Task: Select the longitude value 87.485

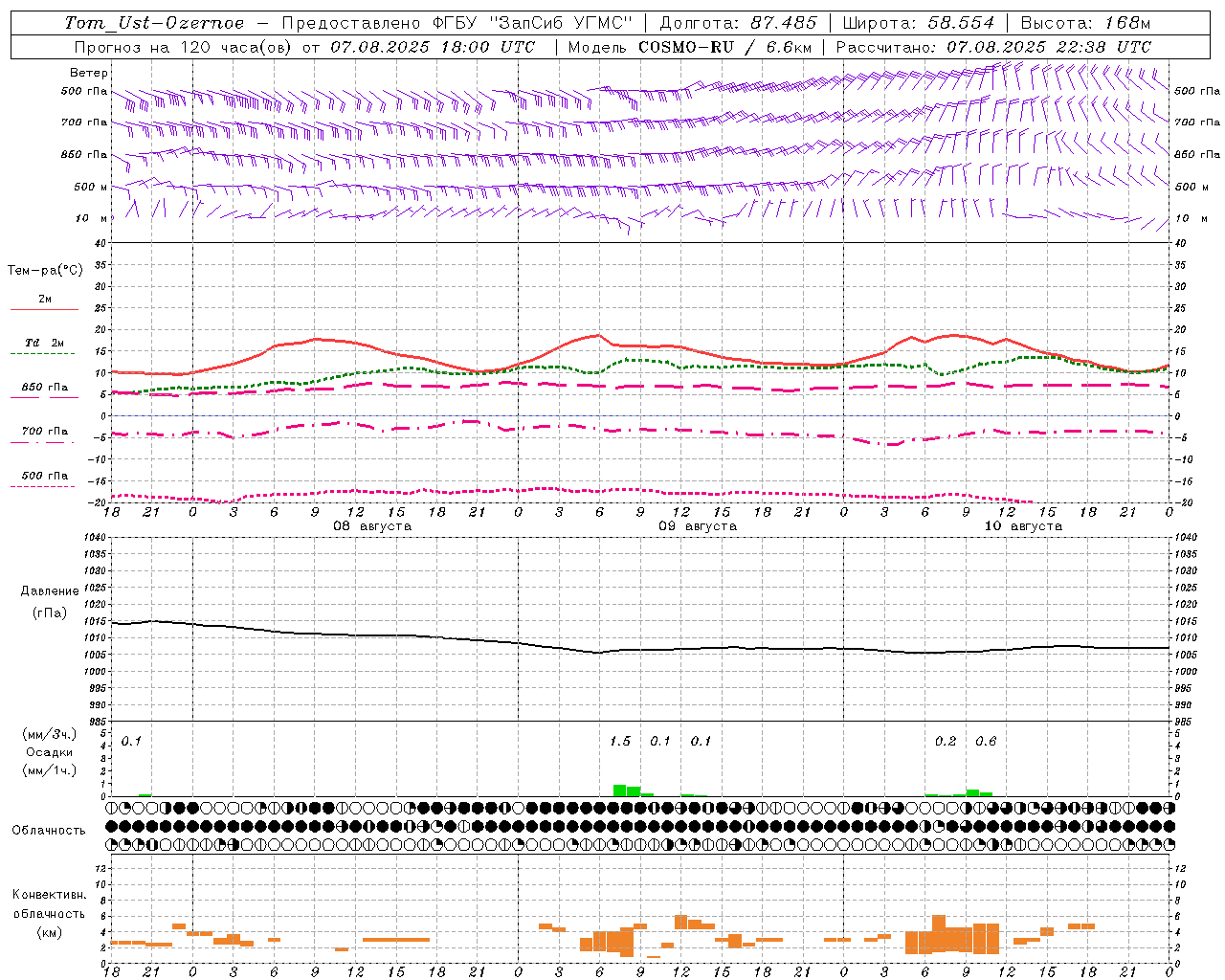Action: click(783, 23)
